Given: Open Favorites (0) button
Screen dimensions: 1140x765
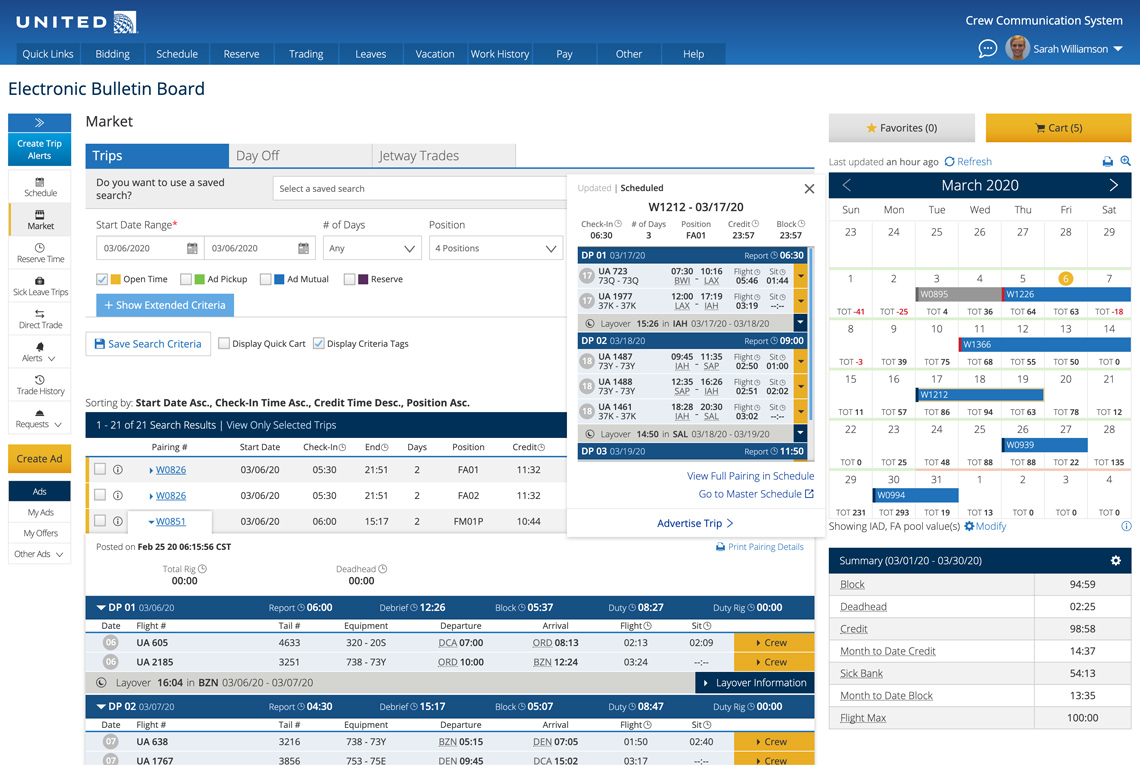Looking at the screenshot, I should [902, 128].
